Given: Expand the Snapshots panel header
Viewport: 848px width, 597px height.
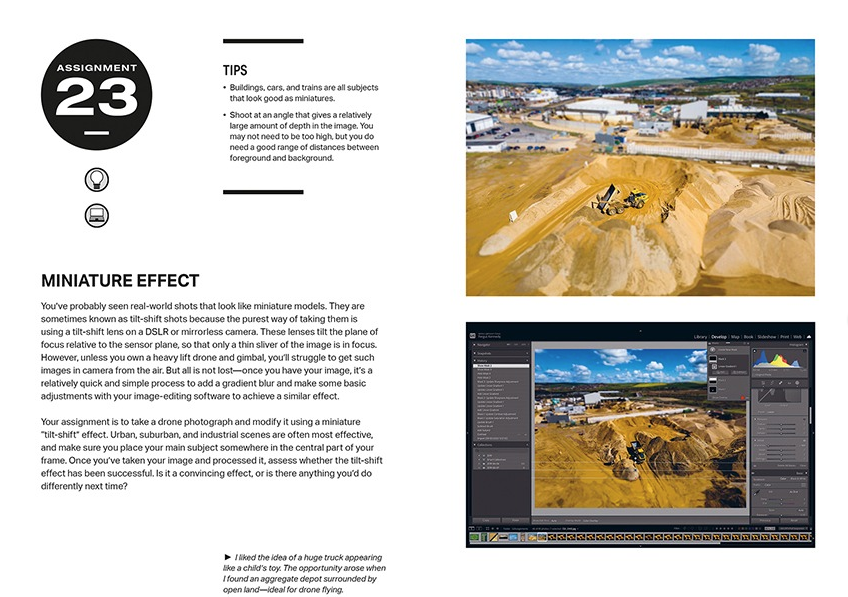Looking at the screenshot, I should (501, 353).
